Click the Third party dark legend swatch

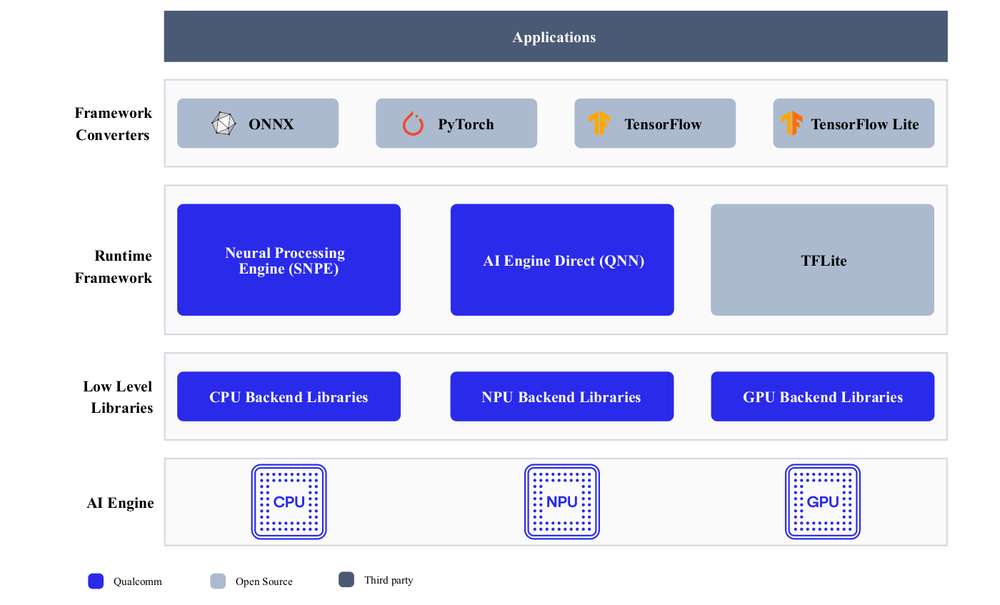coord(346,579)
